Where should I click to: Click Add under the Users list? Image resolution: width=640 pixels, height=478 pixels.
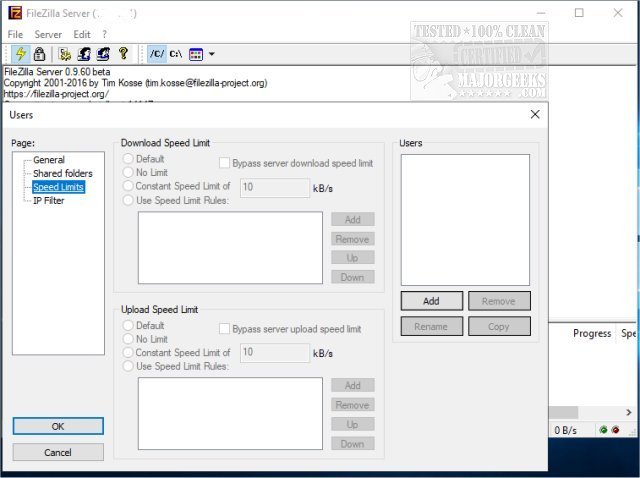[x=431, y=301]
